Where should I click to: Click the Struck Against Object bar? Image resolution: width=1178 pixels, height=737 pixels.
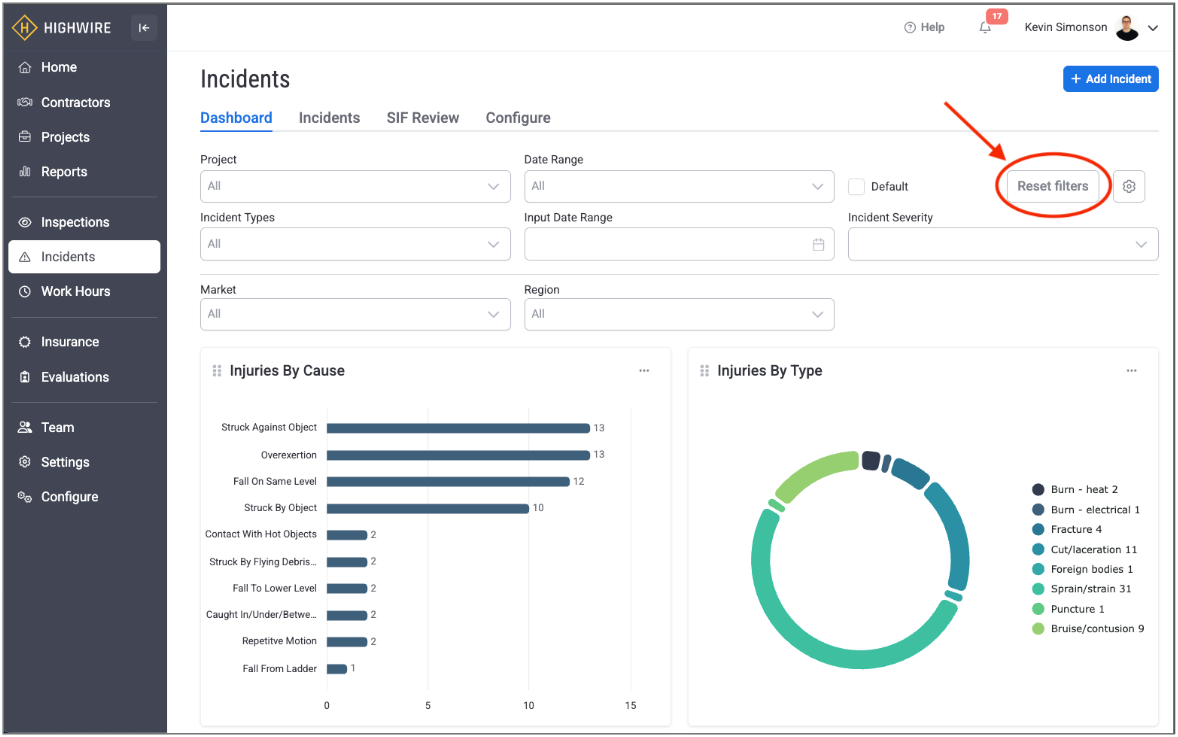(458, 428)
